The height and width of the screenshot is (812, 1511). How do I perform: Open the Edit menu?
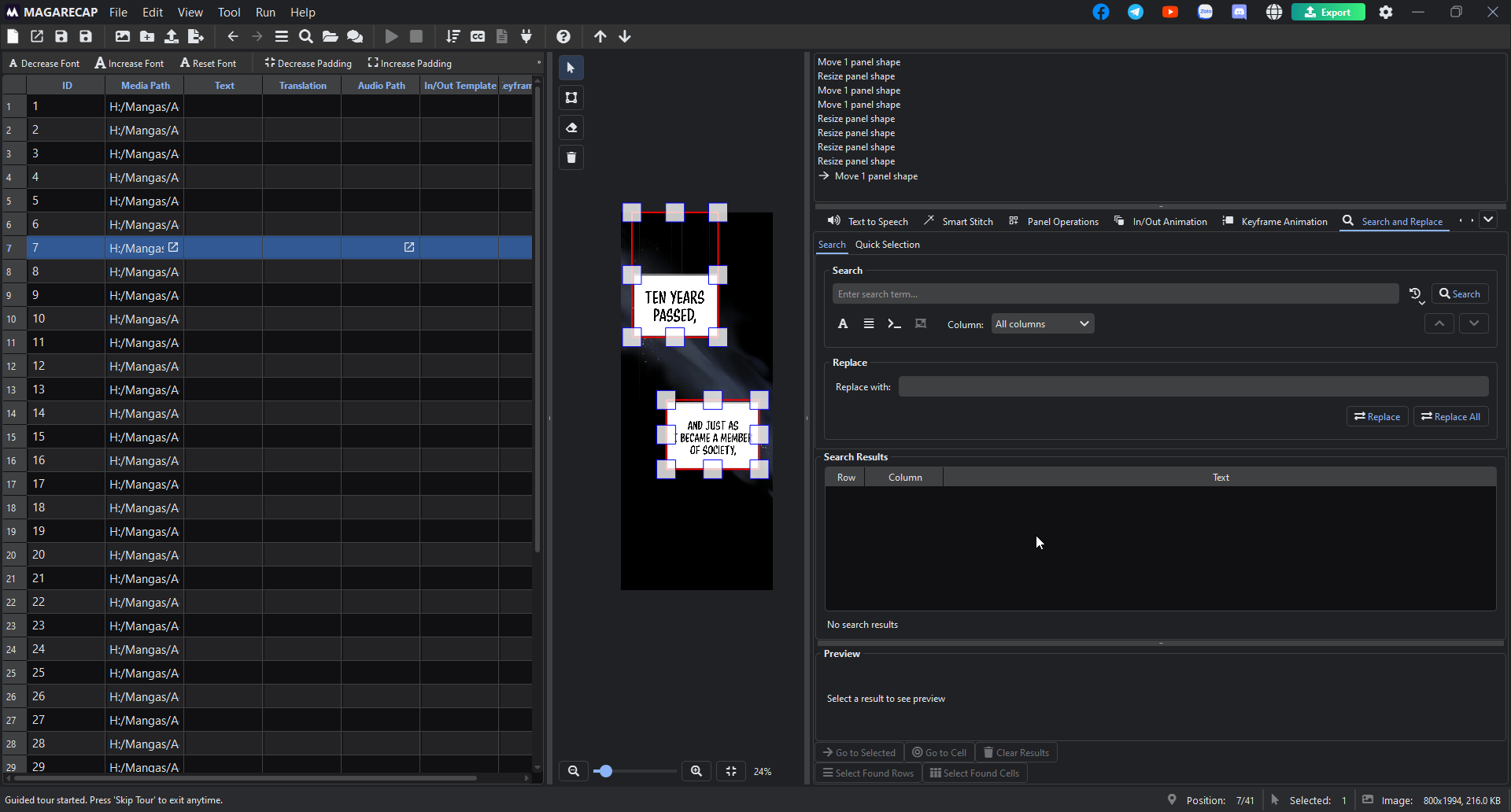pyautogui.click(x=153, y=12)
